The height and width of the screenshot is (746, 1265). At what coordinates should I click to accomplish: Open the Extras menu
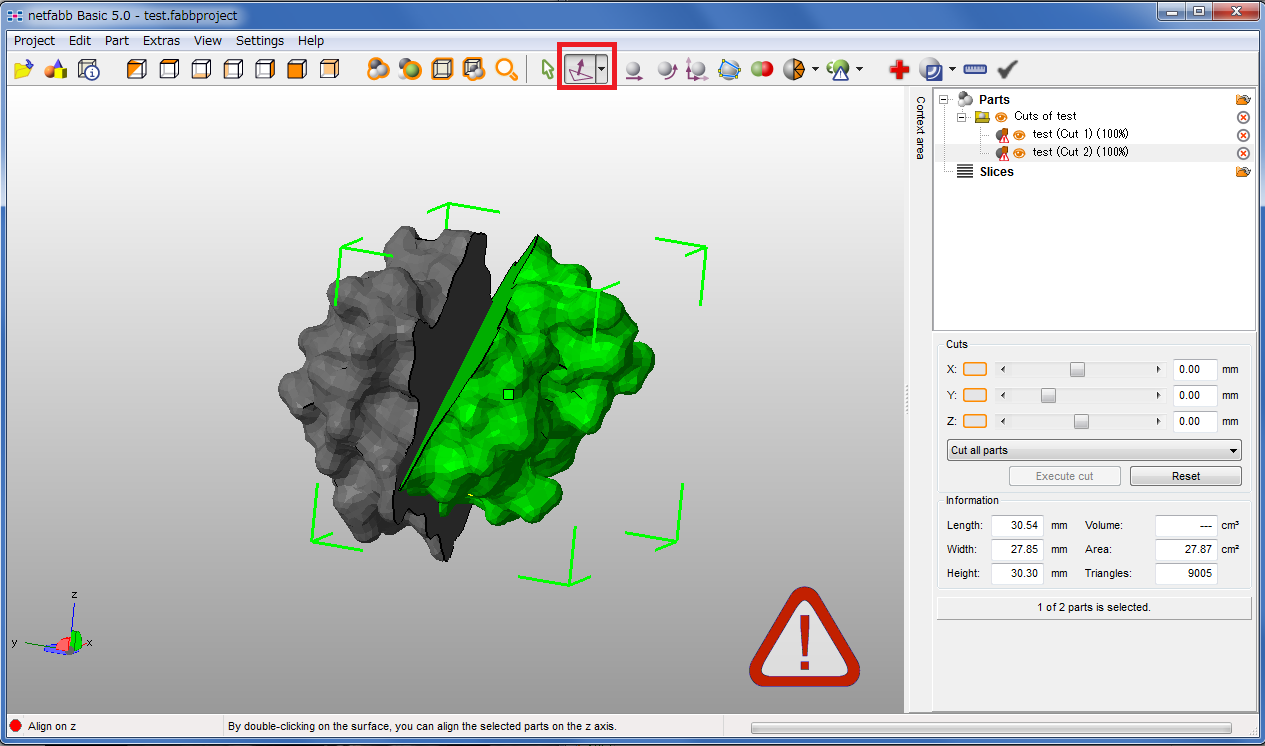tap(161, 41)
